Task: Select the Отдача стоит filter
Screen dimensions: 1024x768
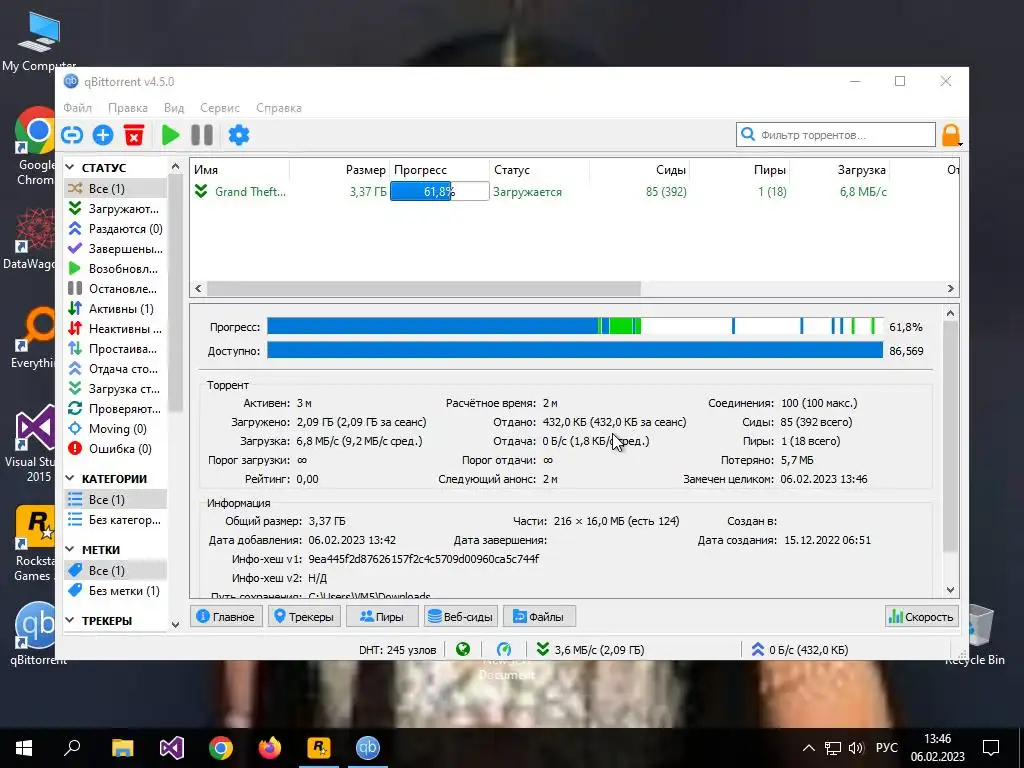Action: click(x=116, y=368)
